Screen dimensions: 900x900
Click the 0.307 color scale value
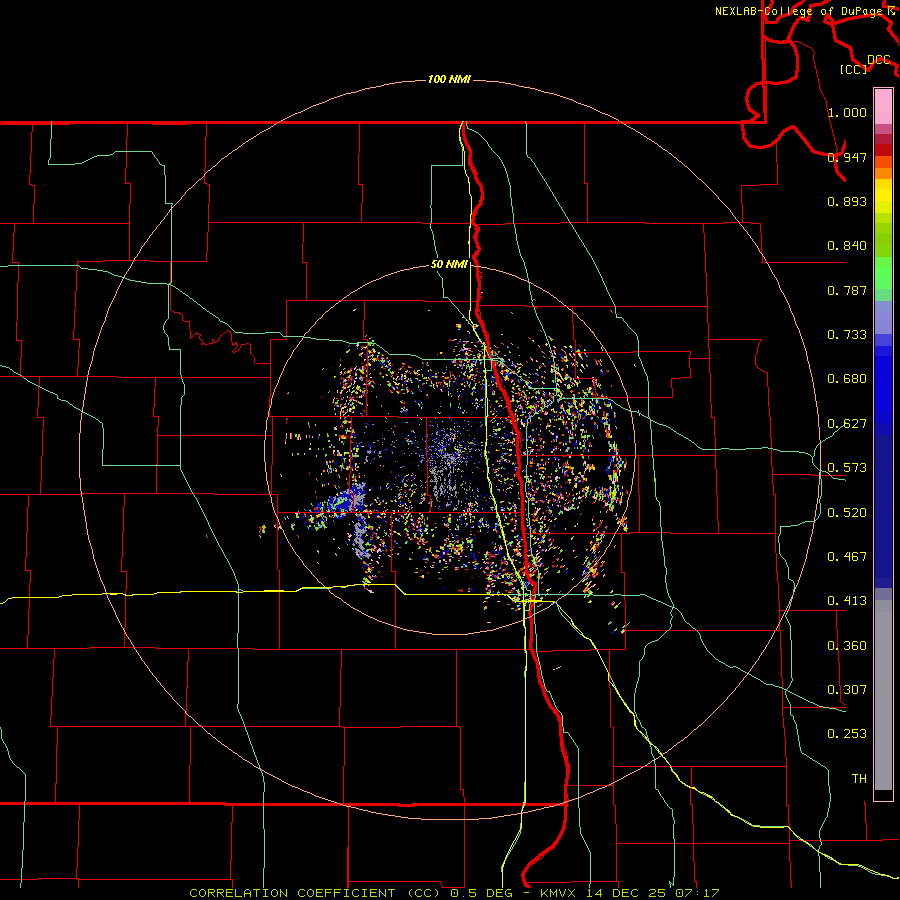point(847,689)
